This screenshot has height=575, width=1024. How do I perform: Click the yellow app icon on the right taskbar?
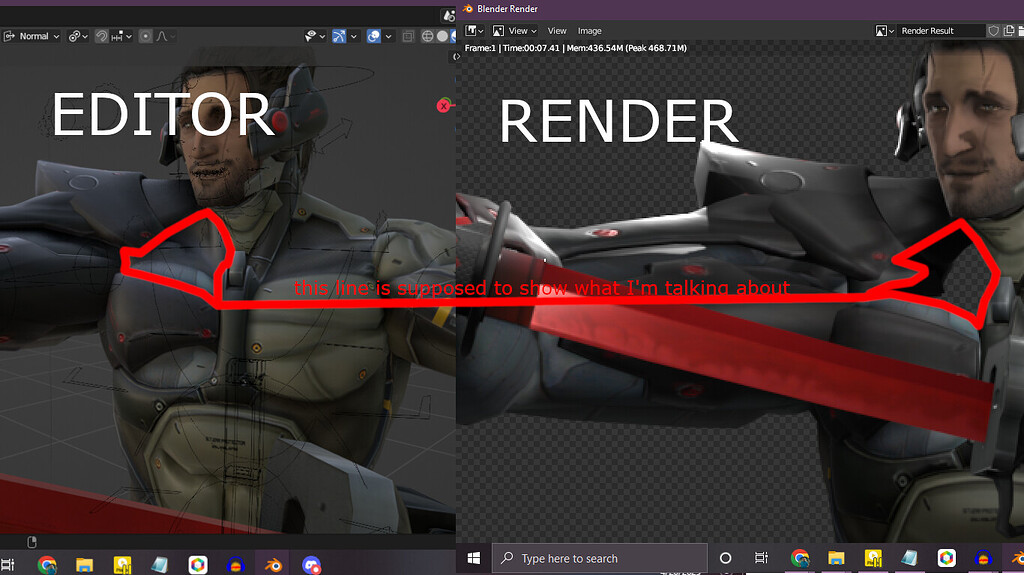click(873, 558)
